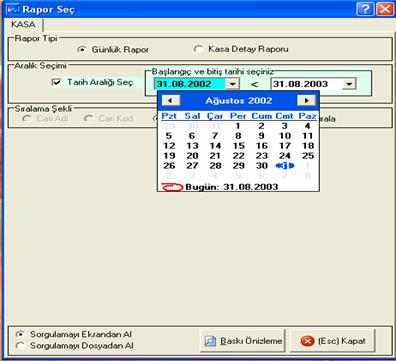
Task: Open the start date 31.08.2002 dropdown arrow
Action: pos(233,84)
